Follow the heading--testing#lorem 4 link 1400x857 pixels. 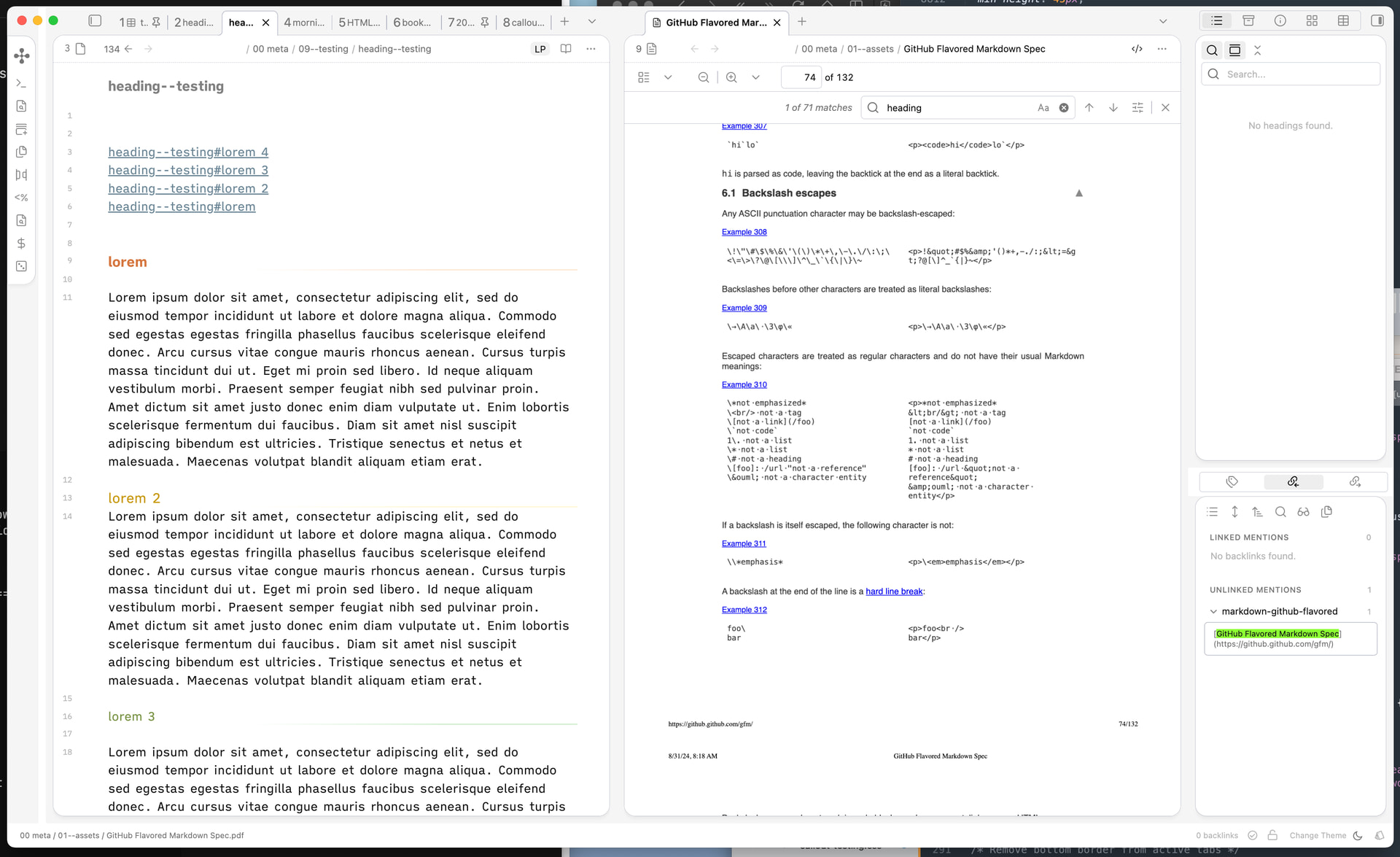point(188,152)
